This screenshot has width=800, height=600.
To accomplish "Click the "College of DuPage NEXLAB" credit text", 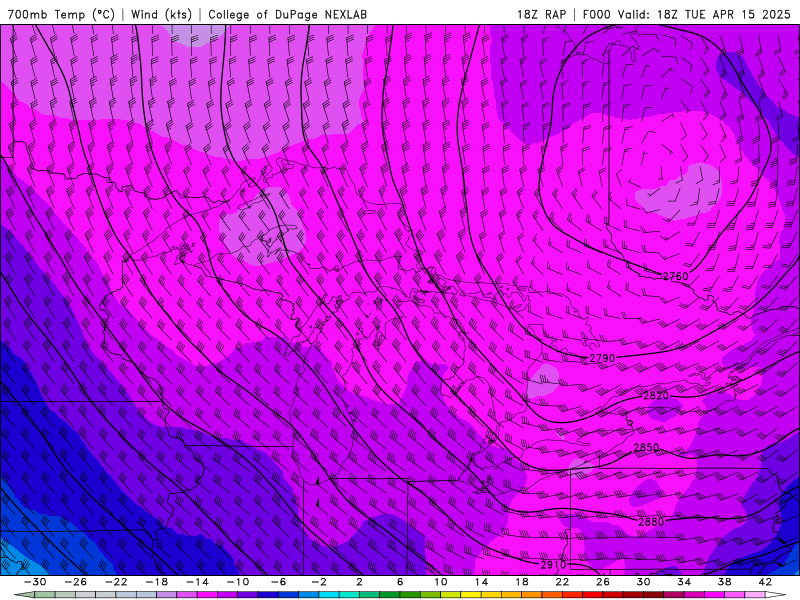I will coord(287,15).
